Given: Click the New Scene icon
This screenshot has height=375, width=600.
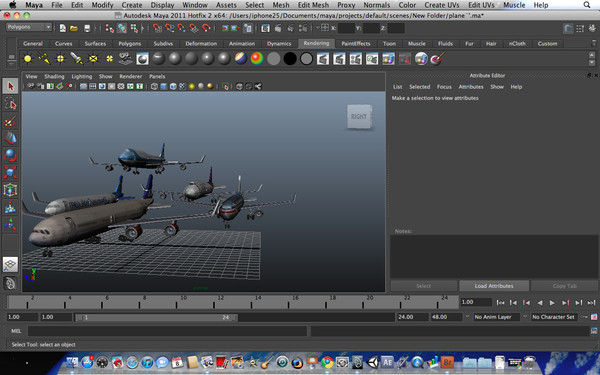Looking at the screenshot, I should click(x=63, y=28).
